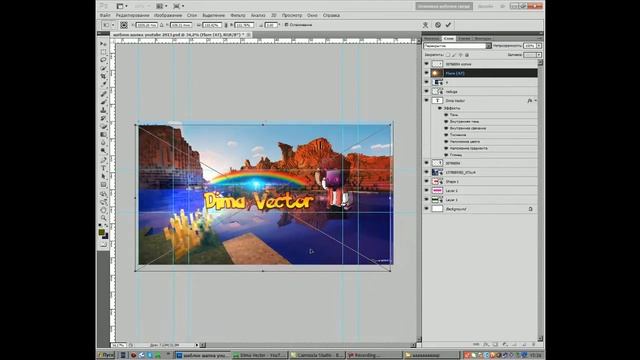Select the Zoom tool

click(103, 219)
